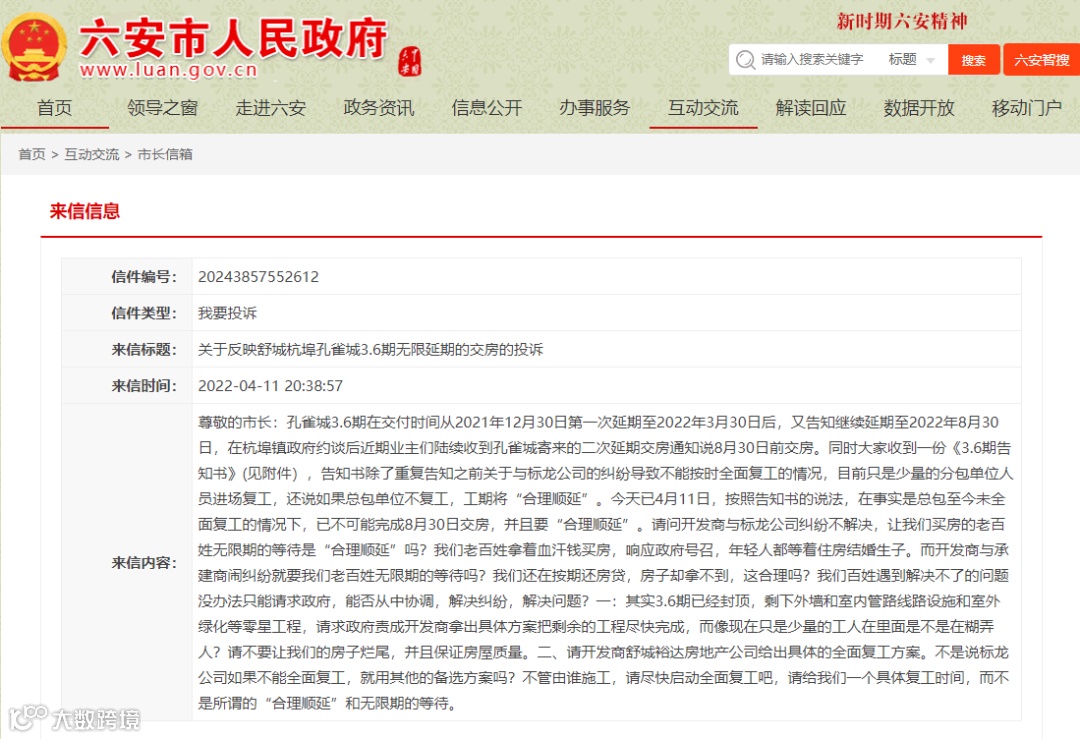Click the letter title about 孔雀城3.6期
This screenshot has width=1080, height=739.
[x=371, y=350]
